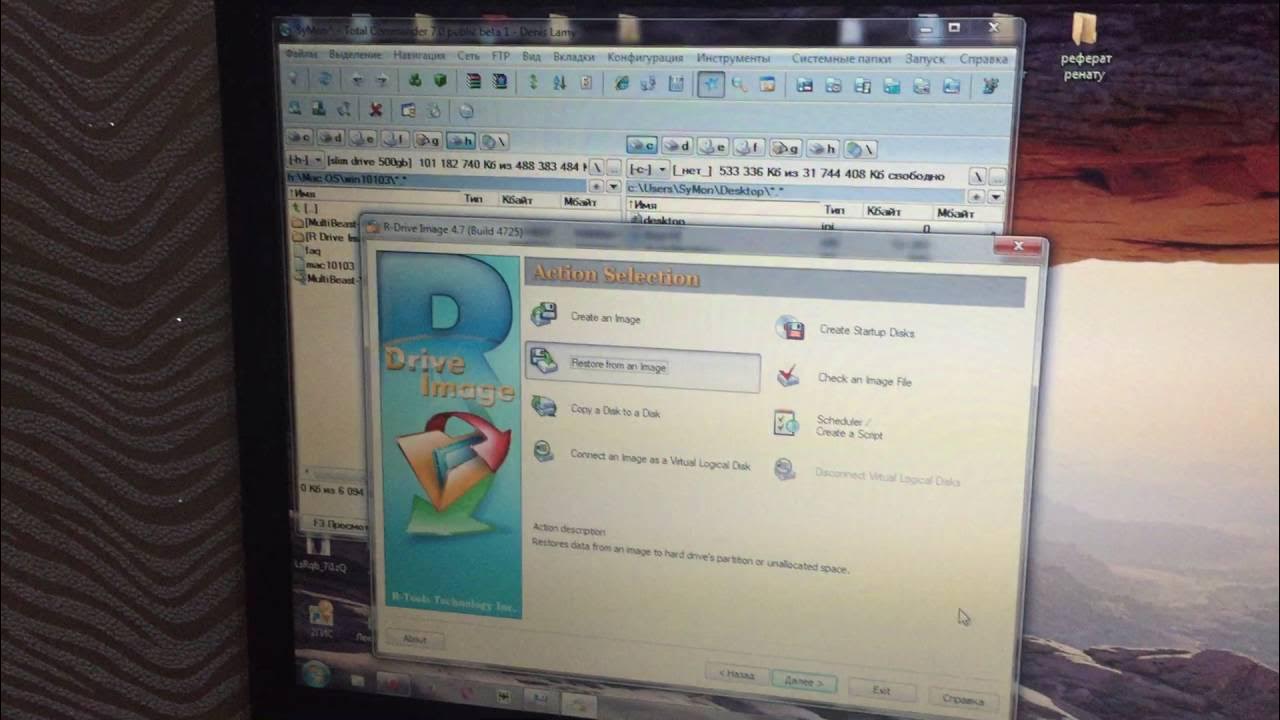Click the blue refresh arrows icon in Total Commander toolbar
1280x720 pixels.
point(324,80)
